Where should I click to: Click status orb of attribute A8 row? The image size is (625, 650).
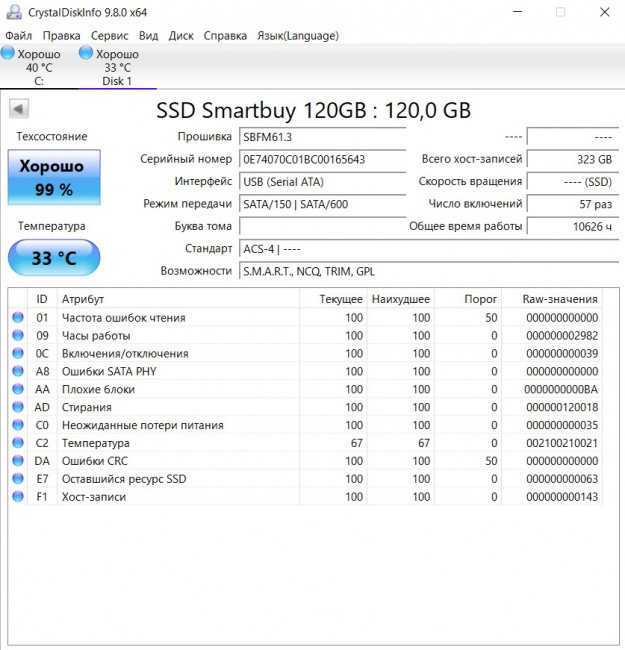tap(18, 371)
